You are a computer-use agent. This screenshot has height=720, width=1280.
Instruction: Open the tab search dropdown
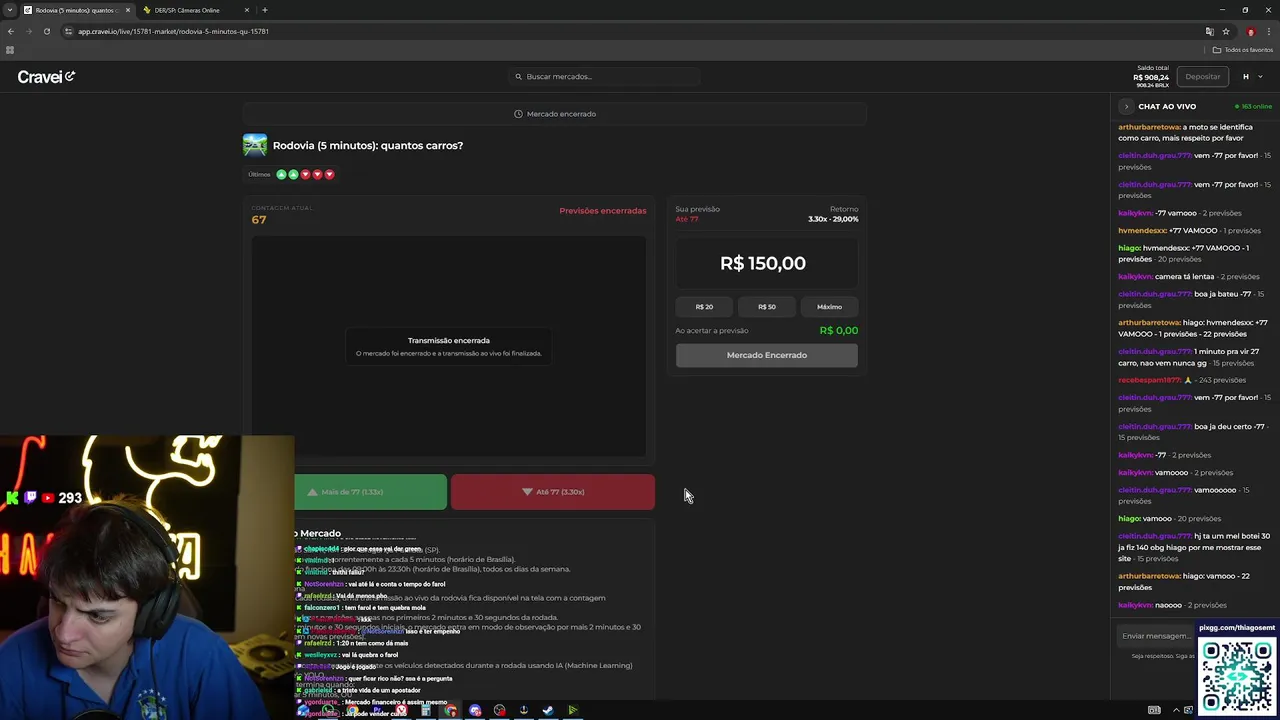(9, 10)
